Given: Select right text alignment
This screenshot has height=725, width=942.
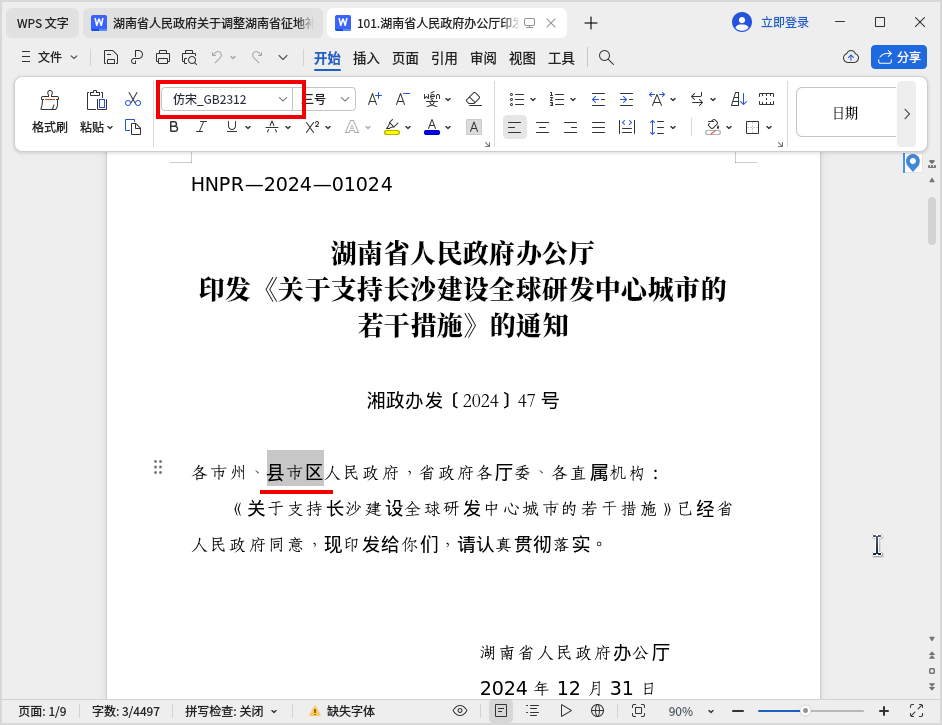Looking at the screenshot, I should [570, 127].
